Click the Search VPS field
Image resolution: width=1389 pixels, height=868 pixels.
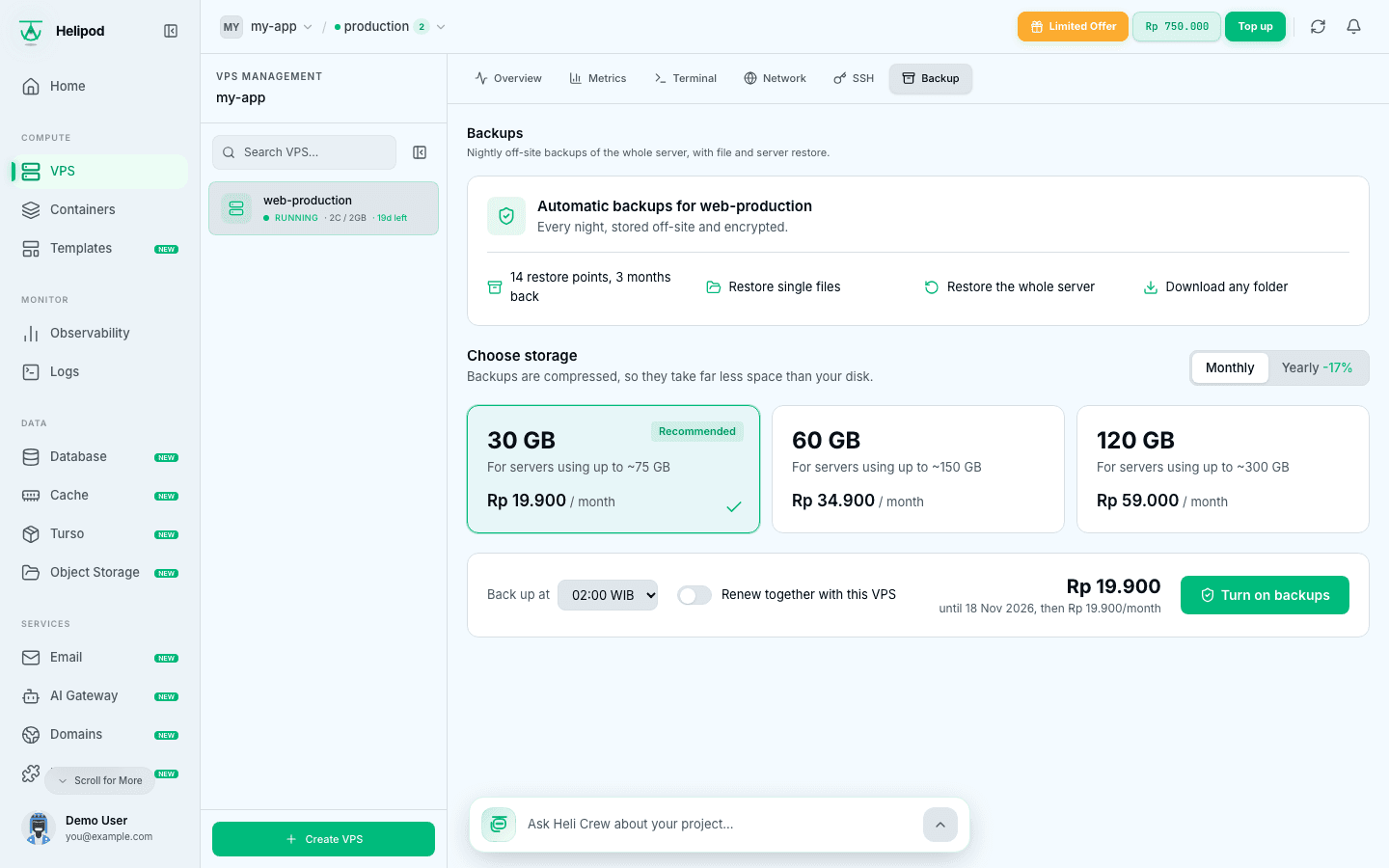tap(304, 152)
